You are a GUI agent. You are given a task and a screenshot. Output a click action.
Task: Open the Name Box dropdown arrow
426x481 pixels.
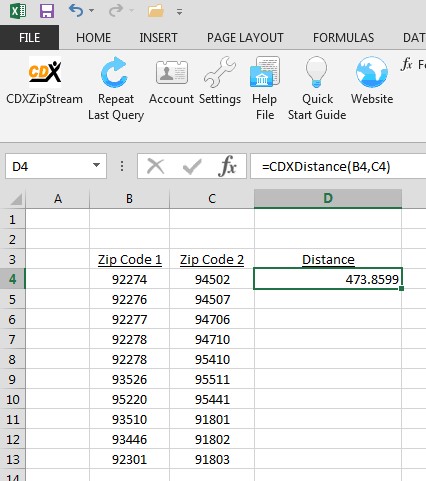(x=96, y=165)
